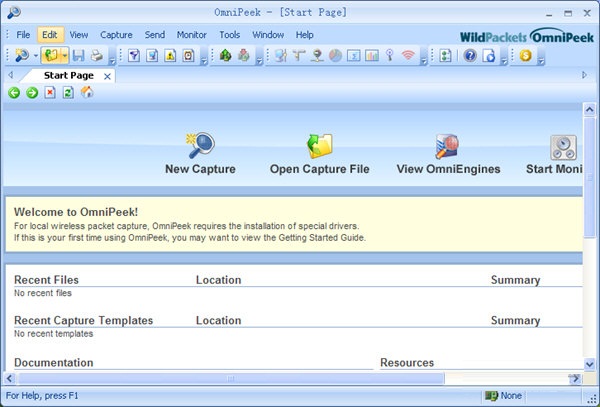Click the View OmniEngines icon
This screenshot has width=600, height=407.
pyautogui.click(x=446, y=146)
